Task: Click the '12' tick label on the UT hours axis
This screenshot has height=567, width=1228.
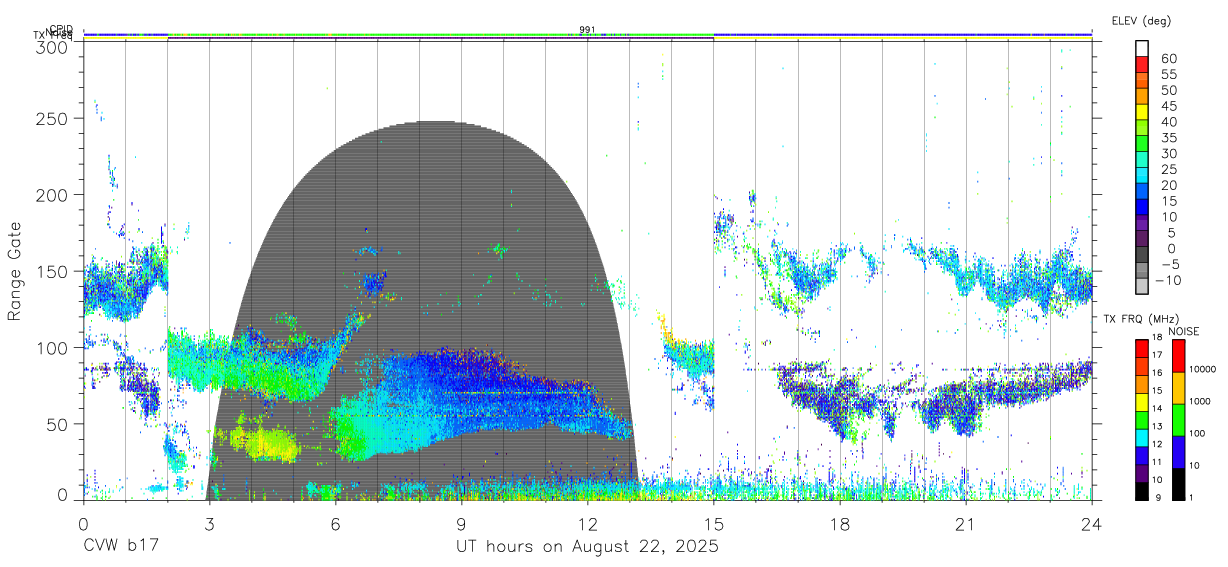Action: [x=587, y=523]
